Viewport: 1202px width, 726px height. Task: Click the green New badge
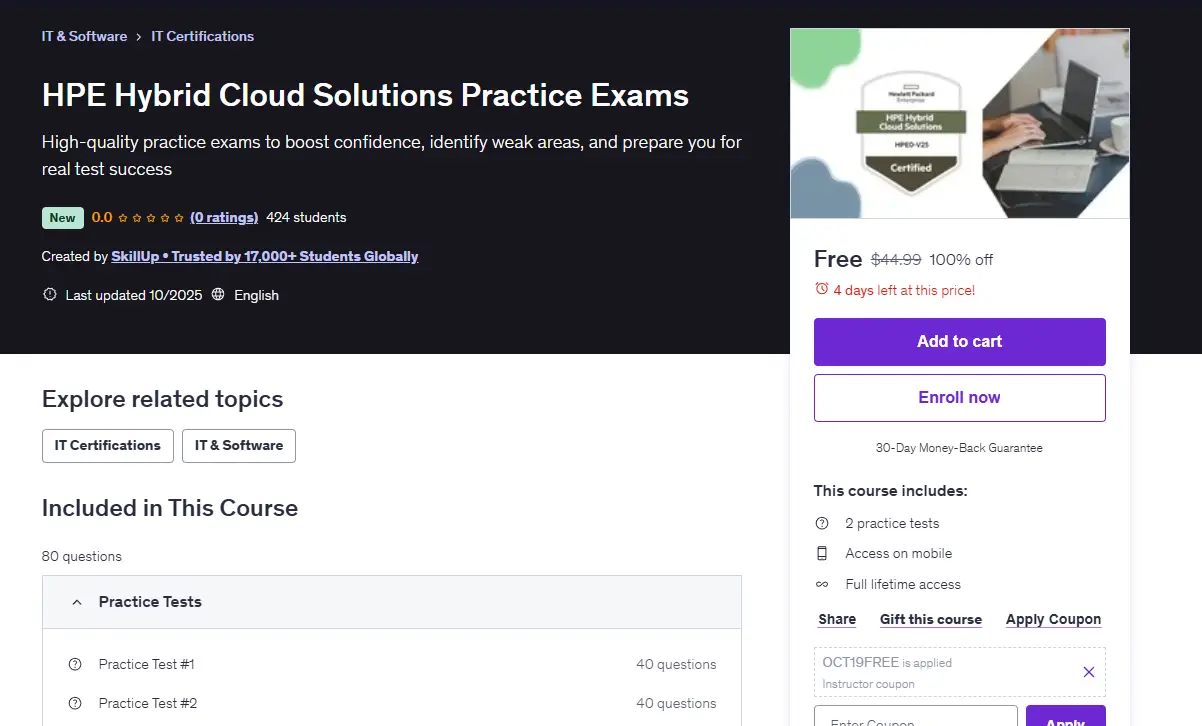62,217
